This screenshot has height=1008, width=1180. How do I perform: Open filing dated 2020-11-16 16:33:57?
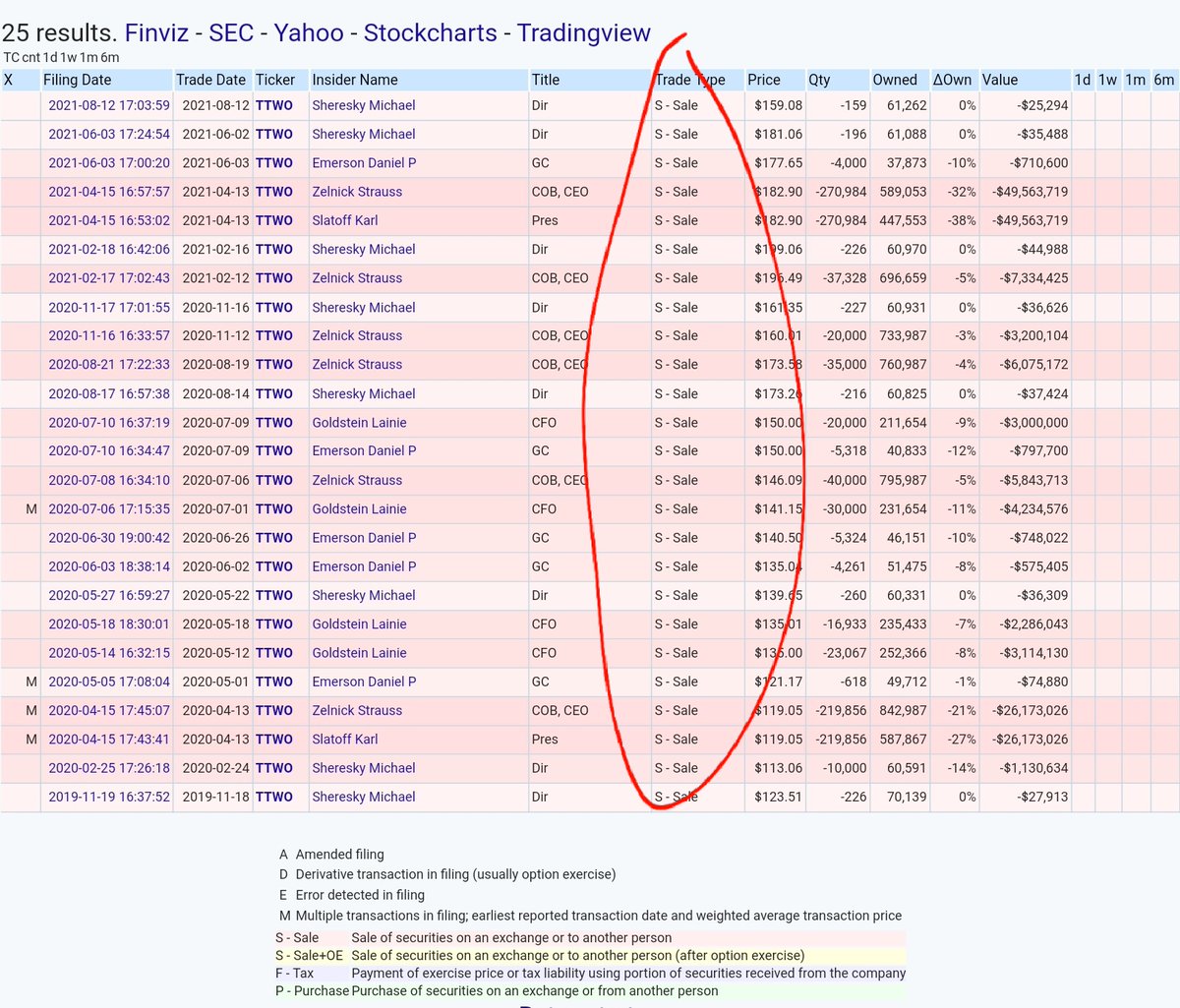109,335
